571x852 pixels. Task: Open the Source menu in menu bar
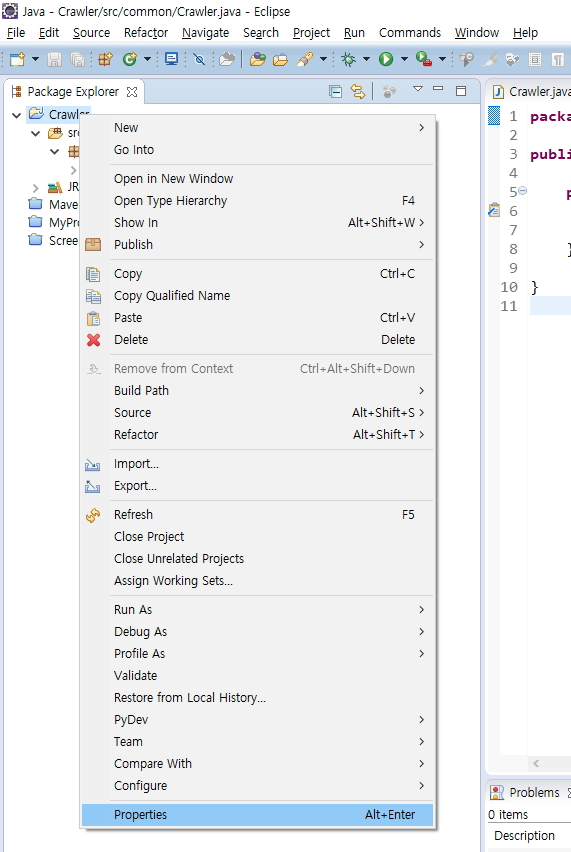click(x=91, y=33)
